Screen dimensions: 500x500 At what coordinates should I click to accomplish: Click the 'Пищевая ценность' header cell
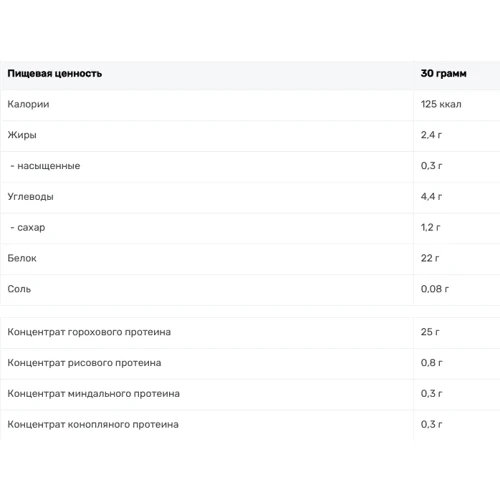point(55,73)
